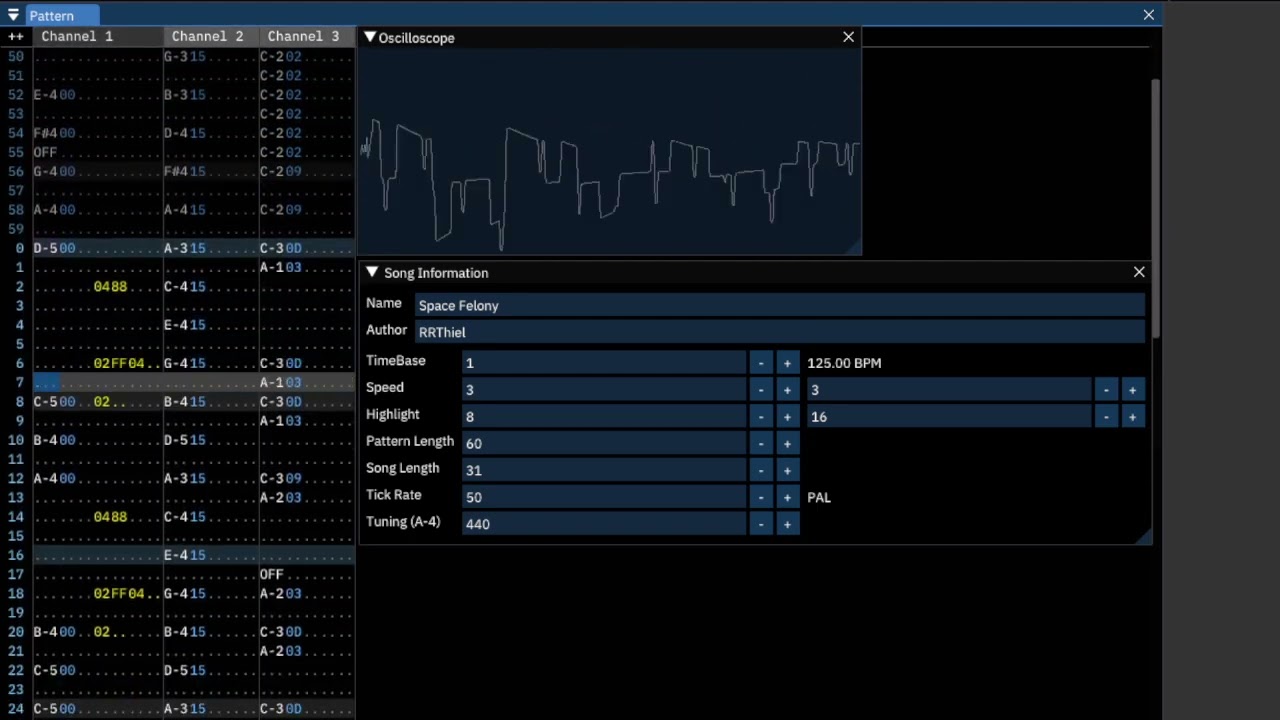This screenshot has width=1280, height=720.
Task: Select the Channel 2 header
Action: [207, 37]
